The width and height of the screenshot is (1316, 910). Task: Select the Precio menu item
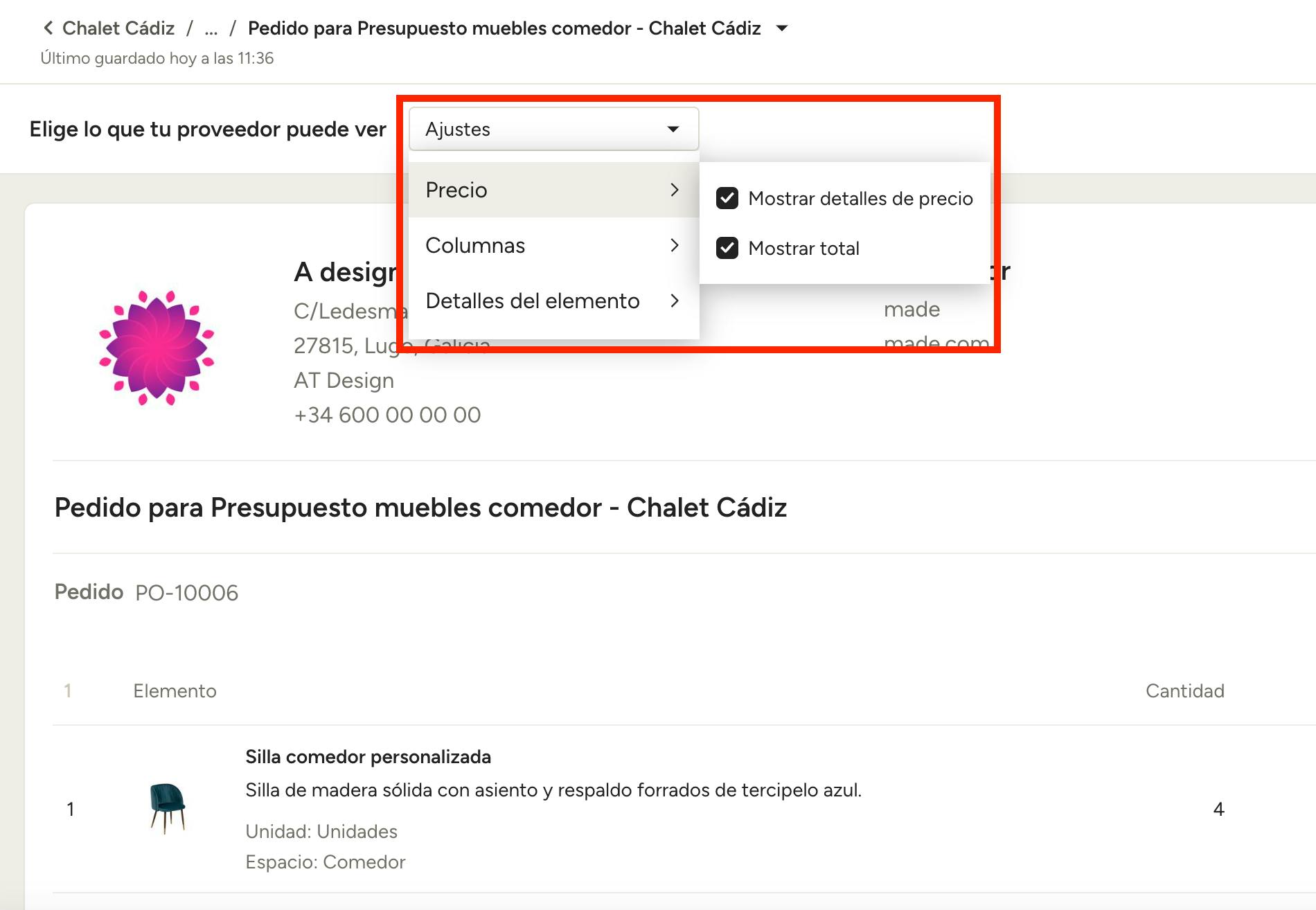coord(457,190)
